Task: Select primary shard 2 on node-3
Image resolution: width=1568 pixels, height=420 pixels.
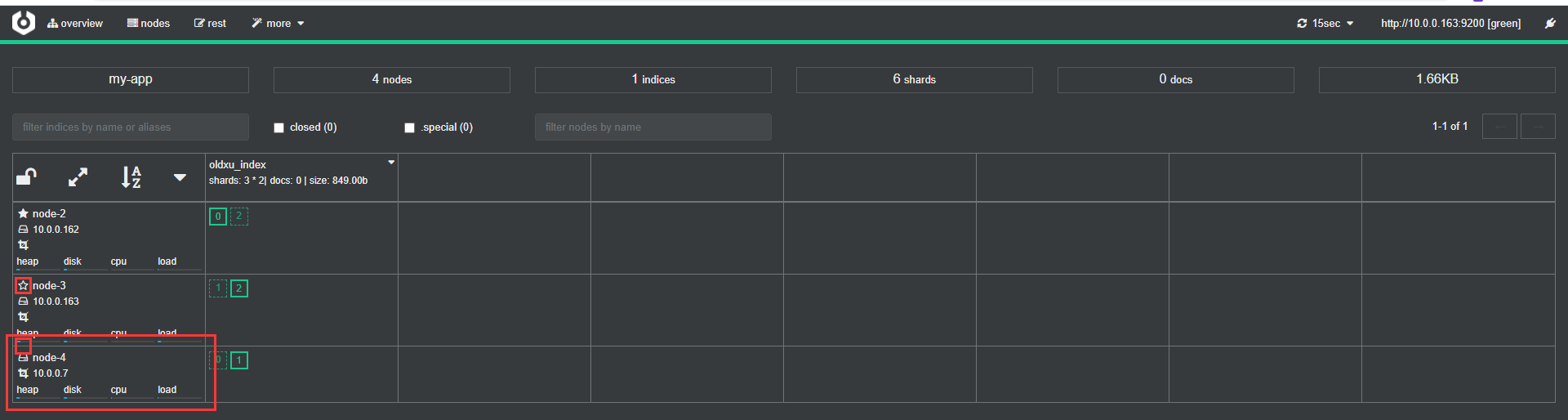Action: tap(239, 288)
